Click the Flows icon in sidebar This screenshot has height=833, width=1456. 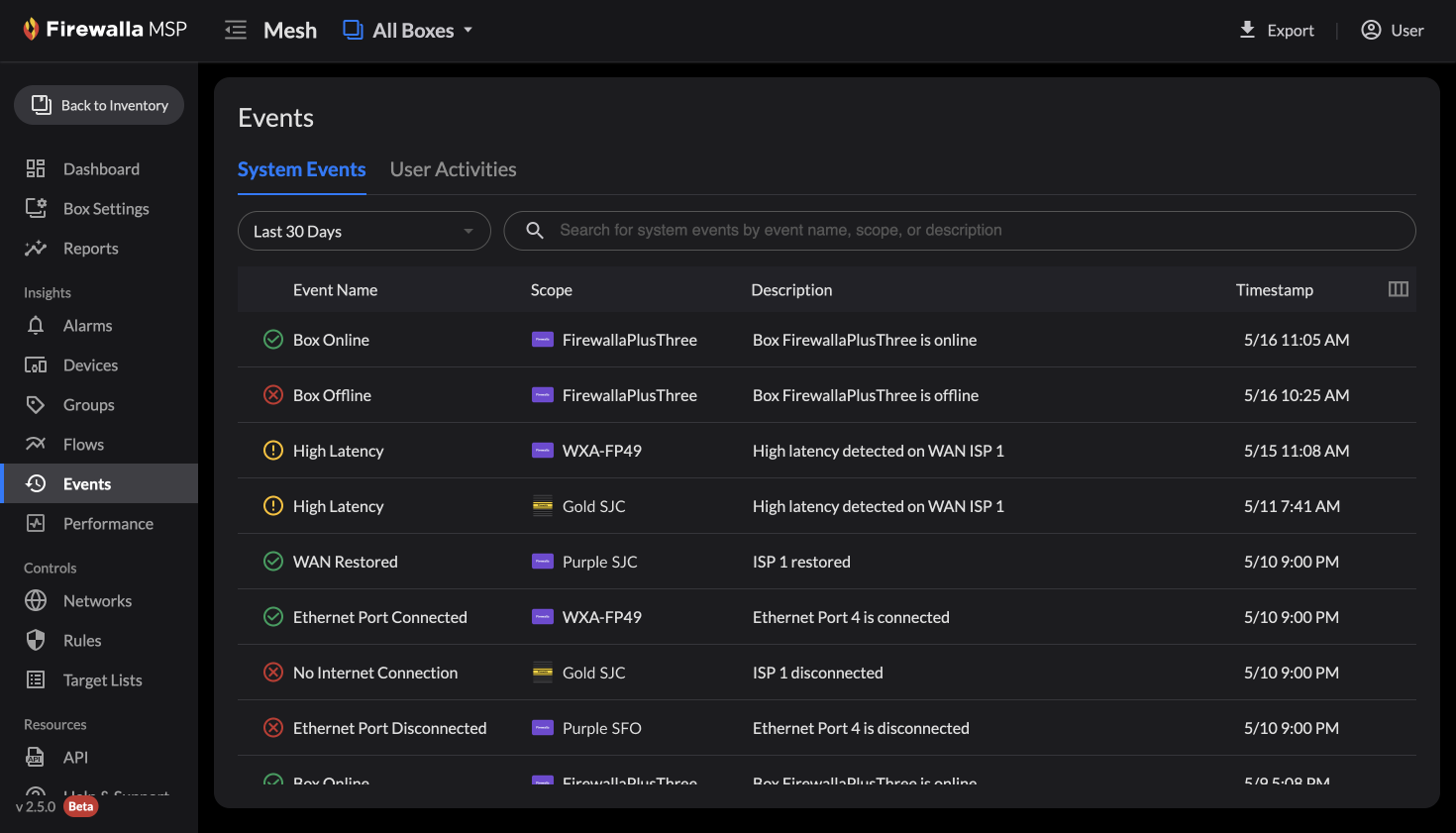tap(36, 444)
